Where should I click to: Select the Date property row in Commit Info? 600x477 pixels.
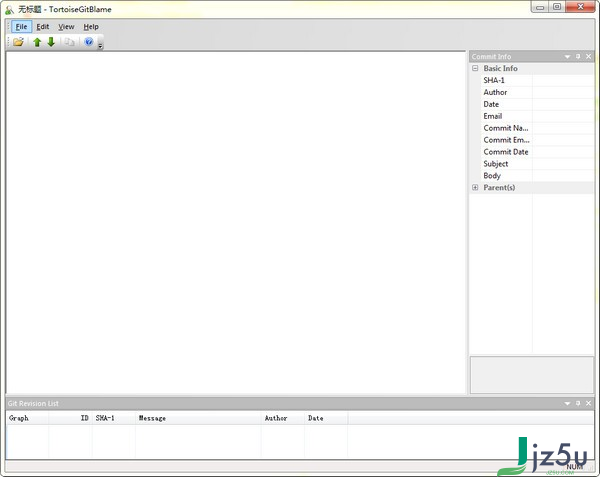537,104
